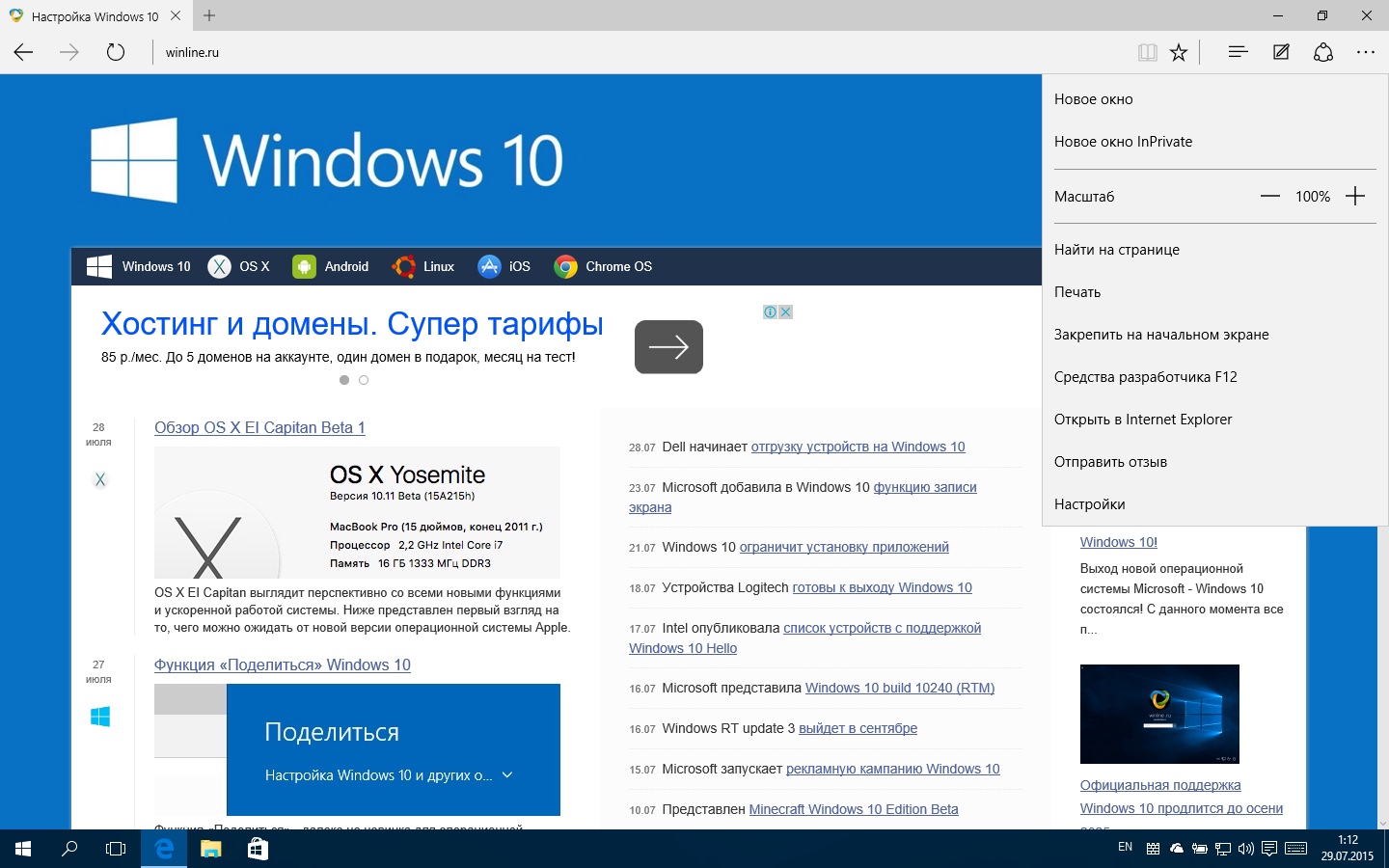Open the Обзор OS X El Capitan link
1389x868 pixels.
click(x=259, y=427)
